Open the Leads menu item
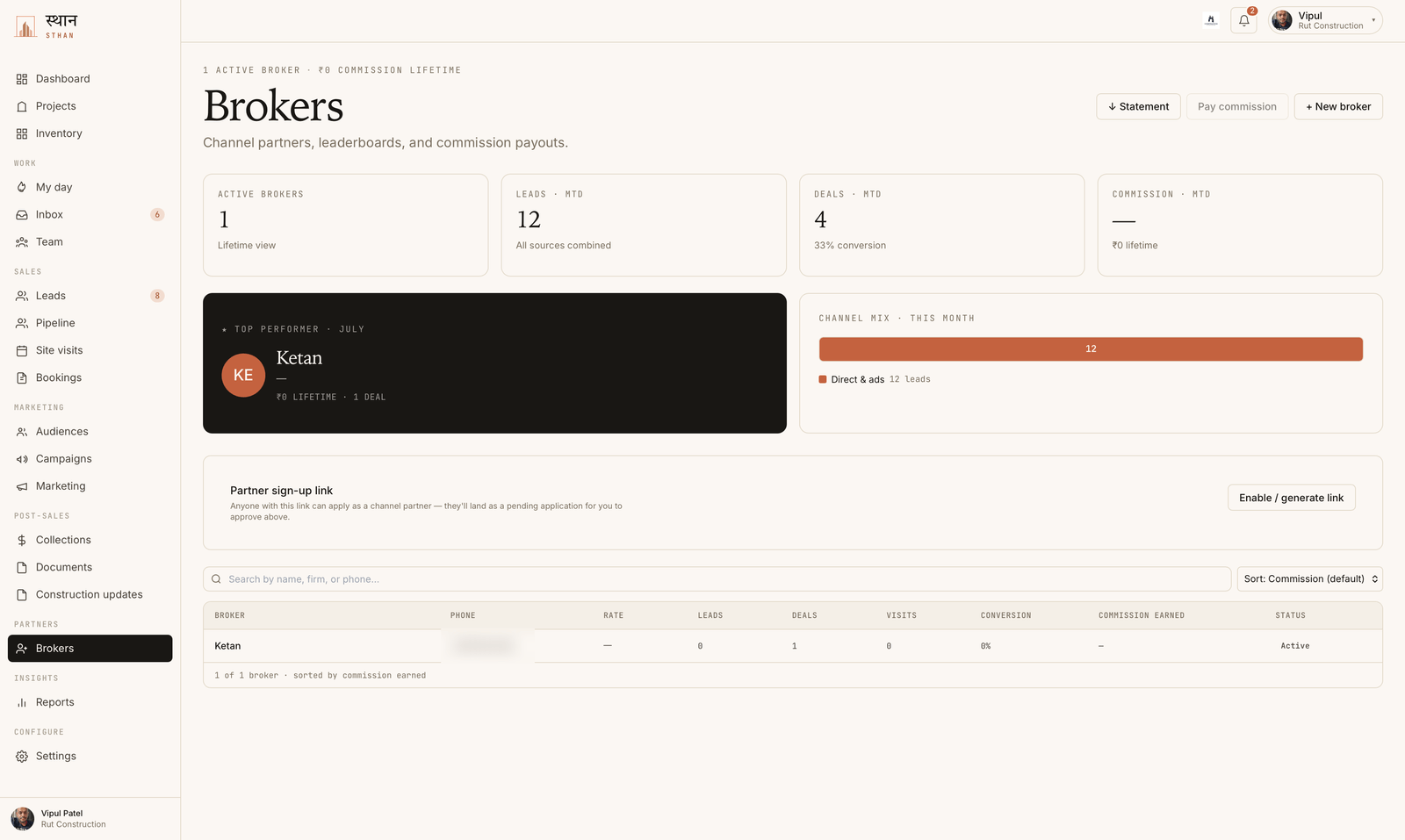This screenshot has height=840, width=1405. pyautogui.click(x=90, y=296)
